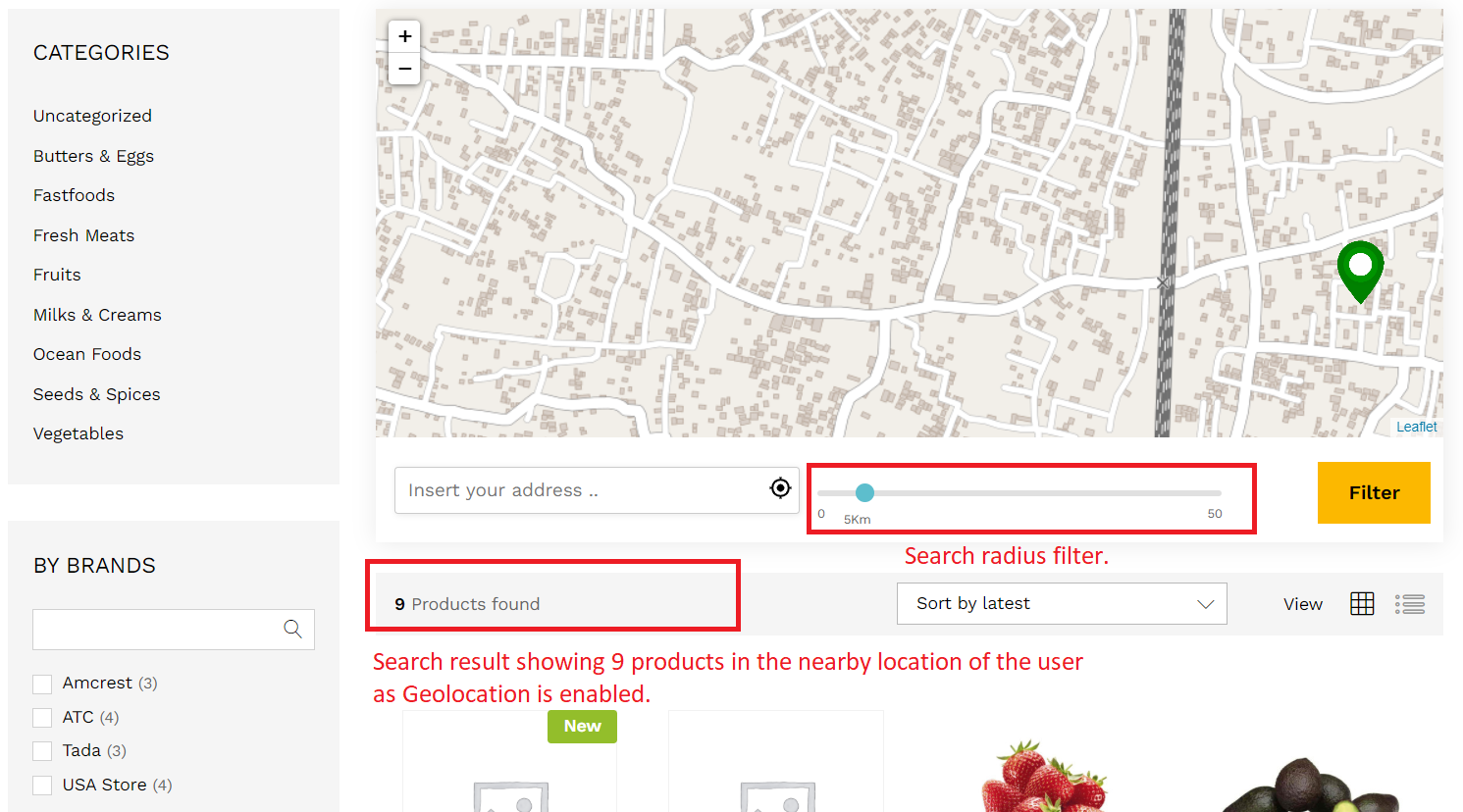Switch to list view
The image size is (1463, 812).
1410,603
